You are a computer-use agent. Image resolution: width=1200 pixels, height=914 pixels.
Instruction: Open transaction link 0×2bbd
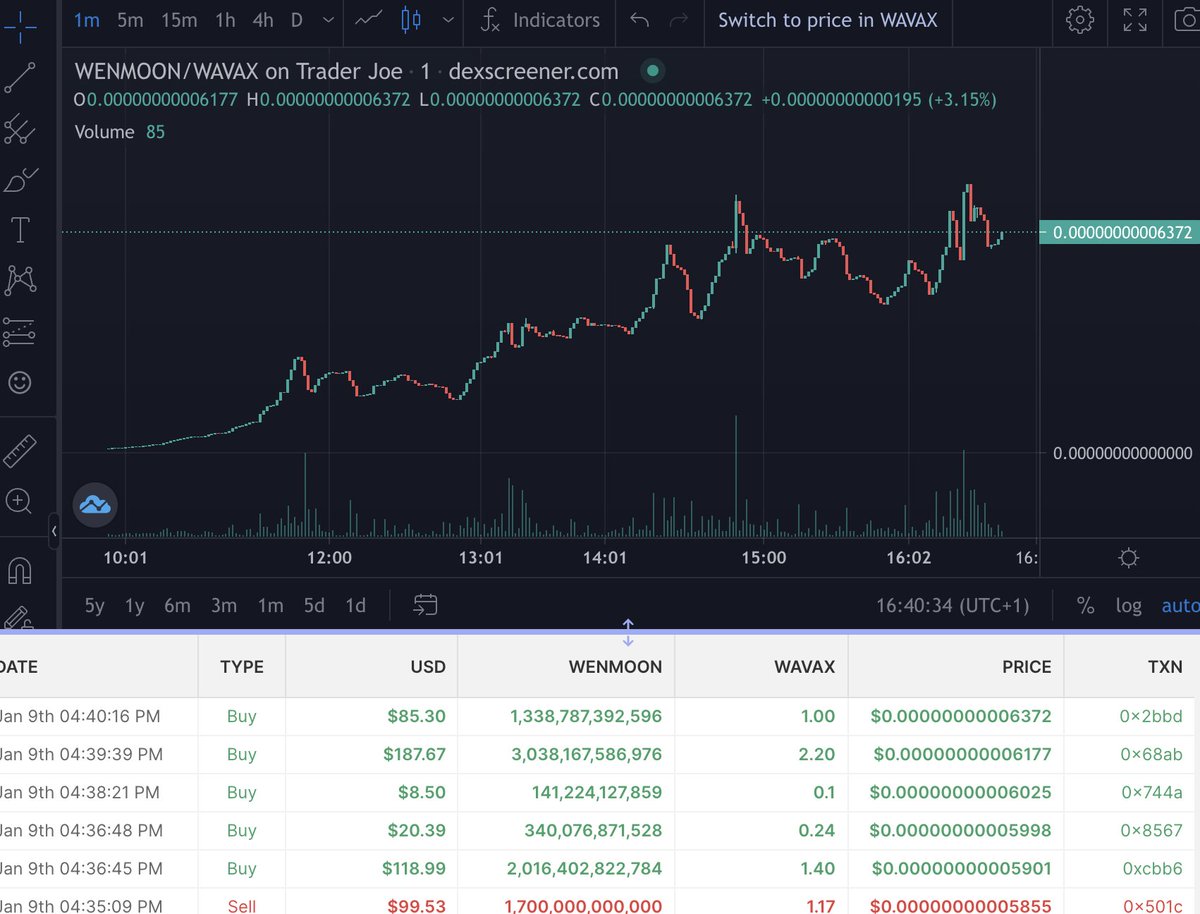[1151, 716]
